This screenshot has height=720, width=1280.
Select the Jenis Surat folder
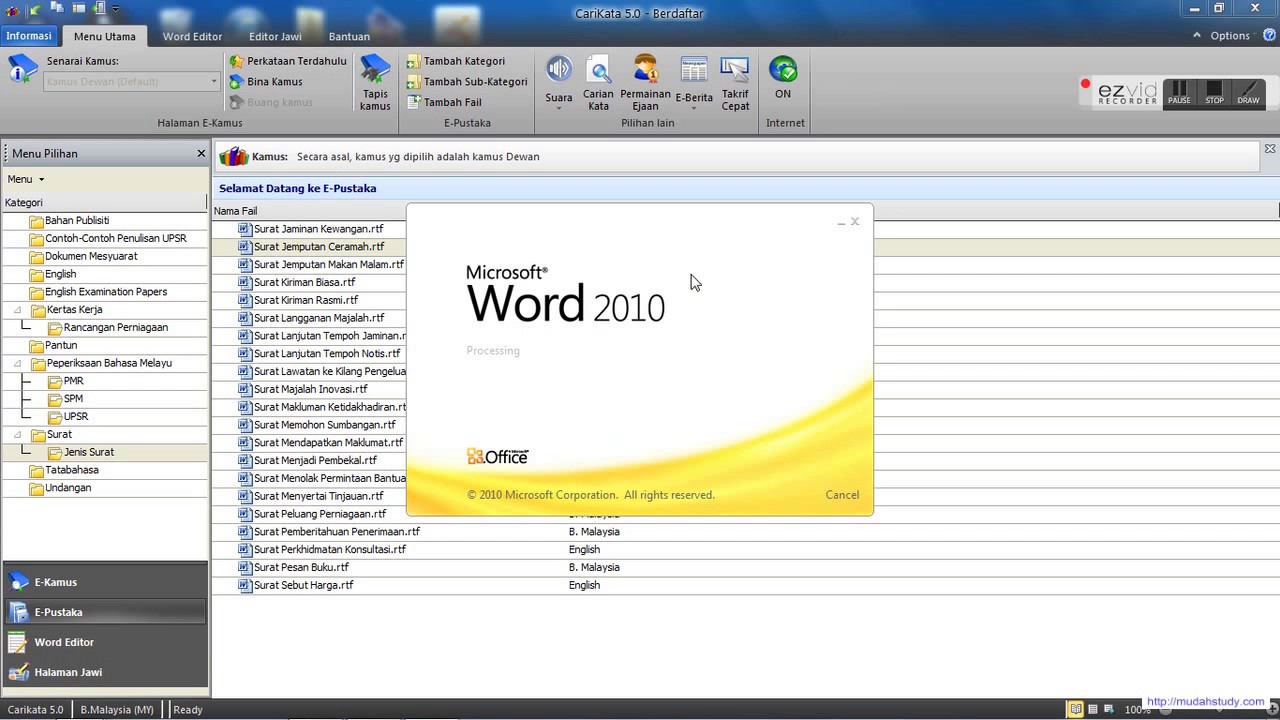[89, 452]
